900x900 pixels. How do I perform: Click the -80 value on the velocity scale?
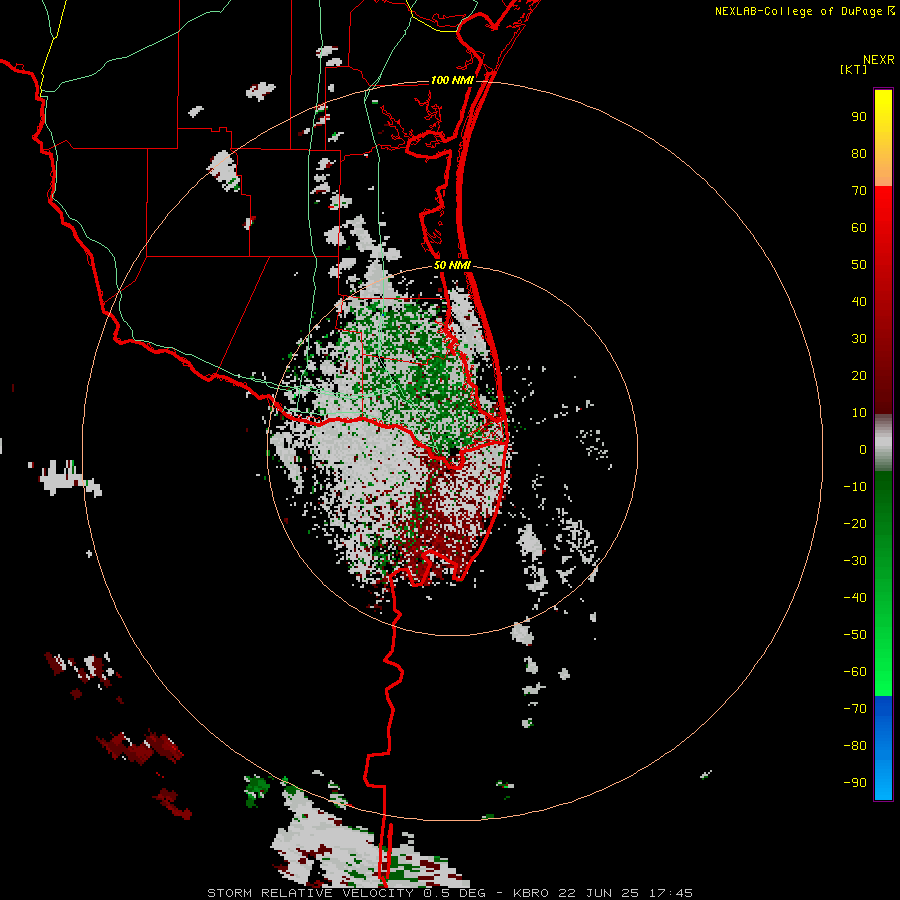click(x=855, y=746)
